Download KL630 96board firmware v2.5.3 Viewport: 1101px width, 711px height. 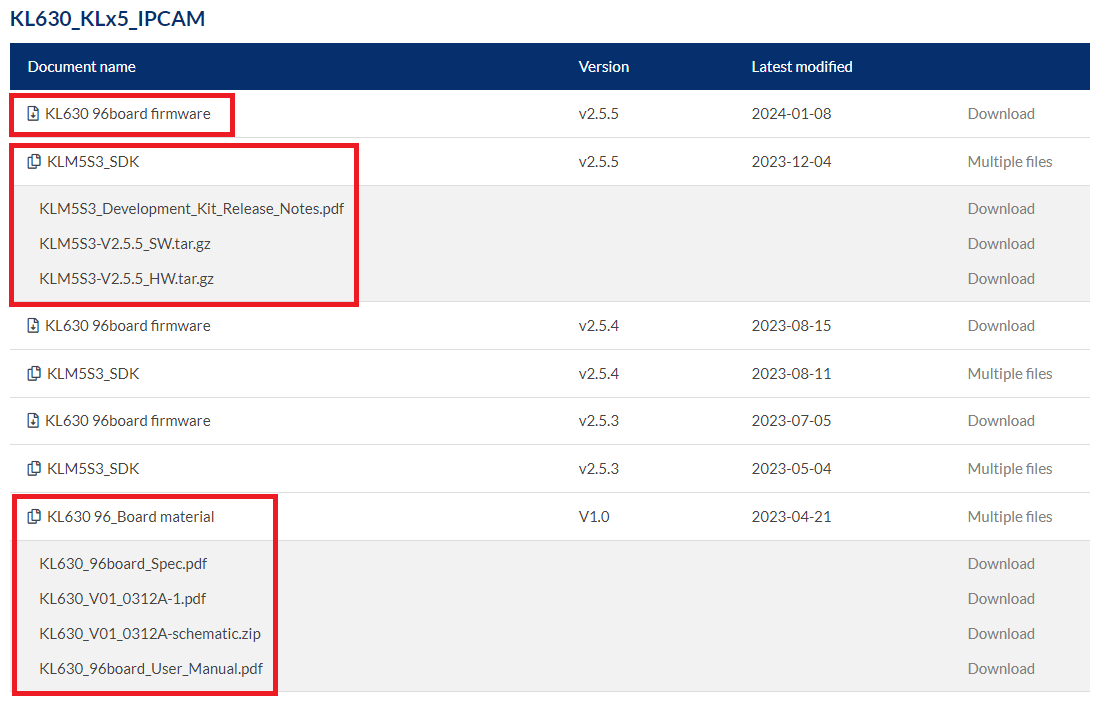(1001, 420)
